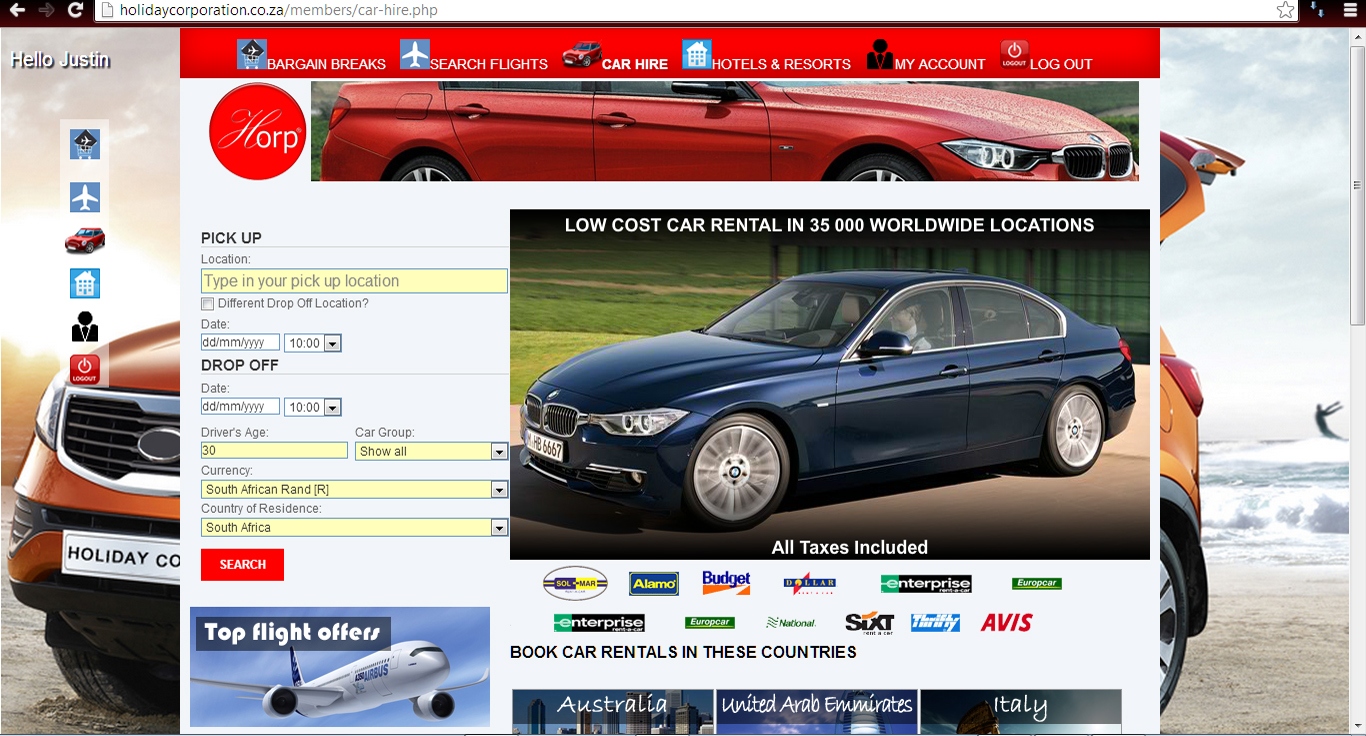Open Hotels & Resorts from top menu
Image resolution: width=1366 pixels, height=736 pixels.
pyautogui.click(x=766, y=58)
